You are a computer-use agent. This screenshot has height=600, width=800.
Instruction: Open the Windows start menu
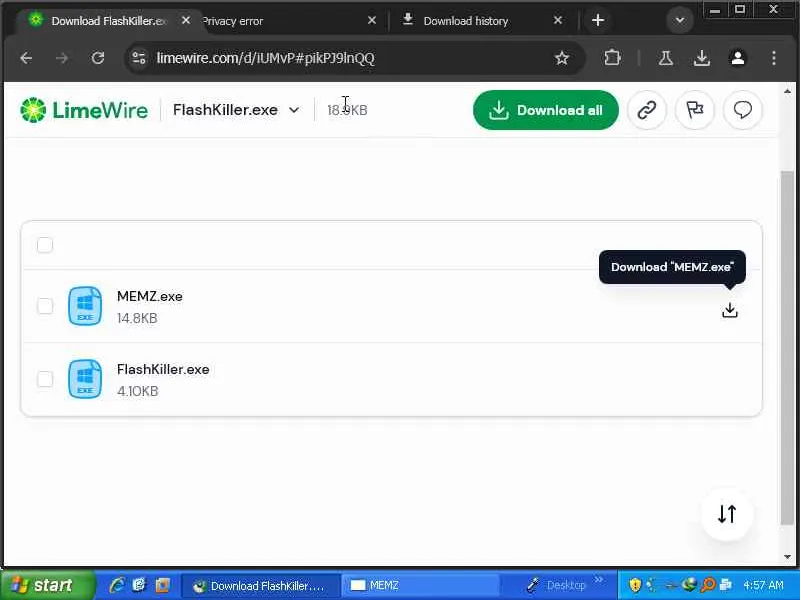tap(47, 585)
